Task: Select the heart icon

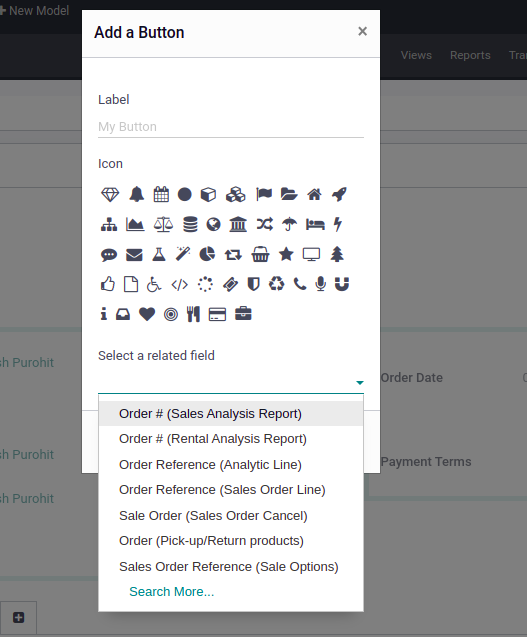Action: (x=147, y=314)
